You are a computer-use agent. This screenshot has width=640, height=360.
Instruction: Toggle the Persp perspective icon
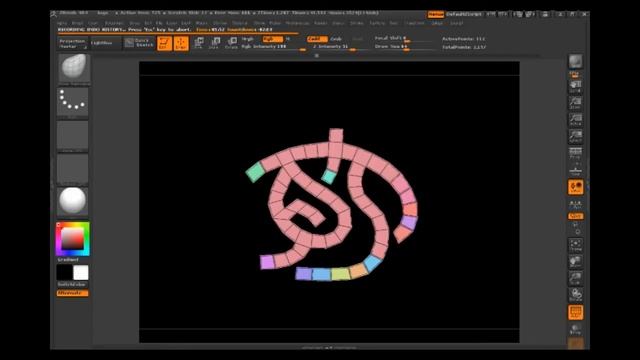coord(576,153)
